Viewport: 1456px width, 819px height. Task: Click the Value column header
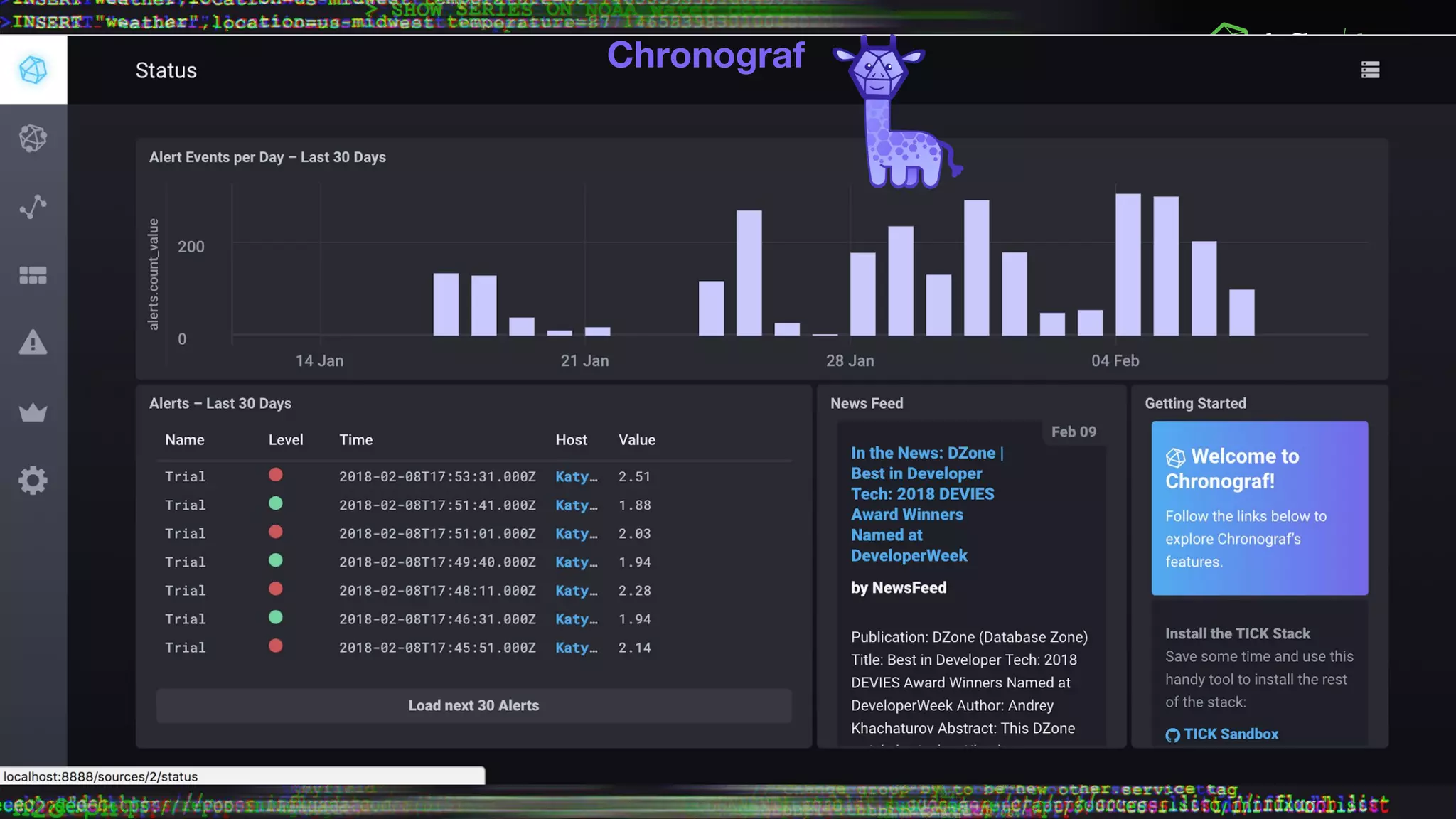click(636, 440)
